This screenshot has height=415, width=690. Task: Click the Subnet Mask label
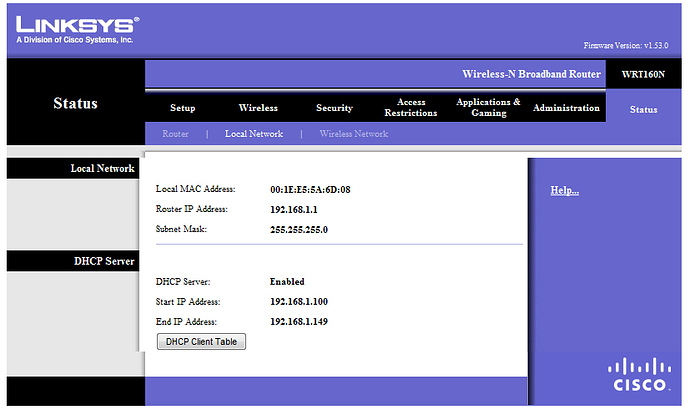(x=181, y=229)
